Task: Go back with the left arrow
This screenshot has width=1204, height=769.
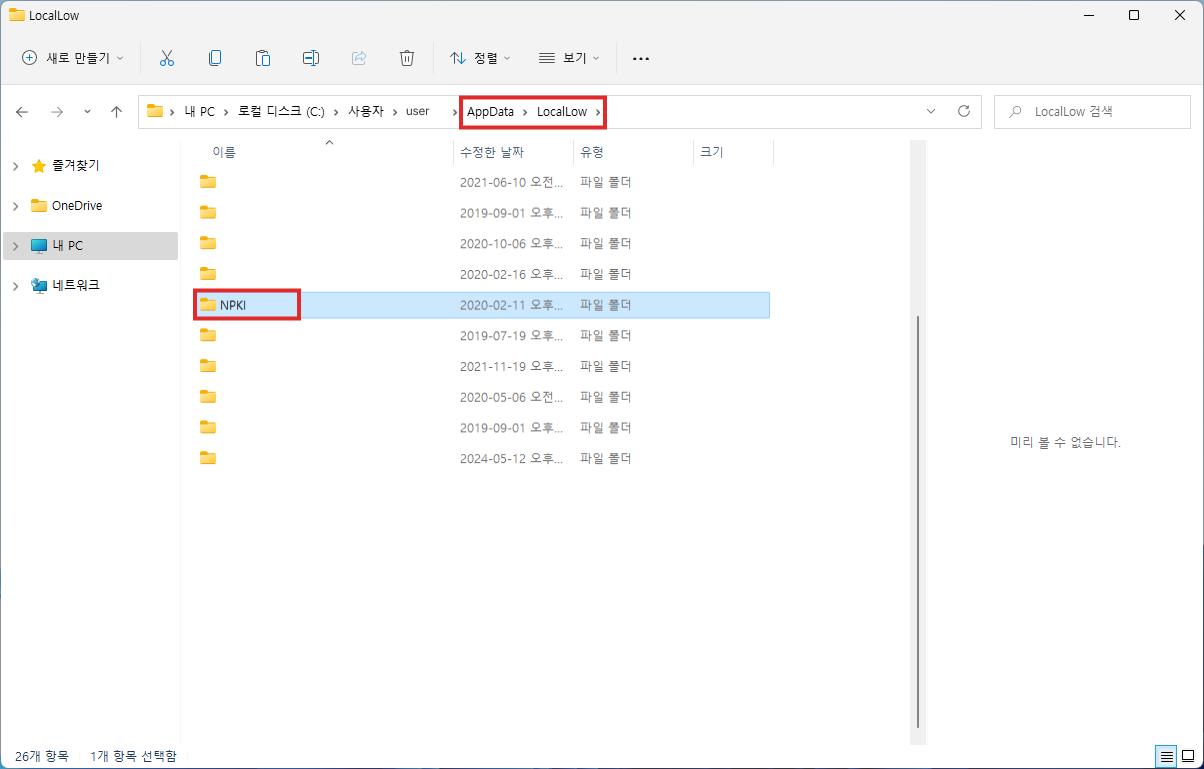Action: [22, 112]
